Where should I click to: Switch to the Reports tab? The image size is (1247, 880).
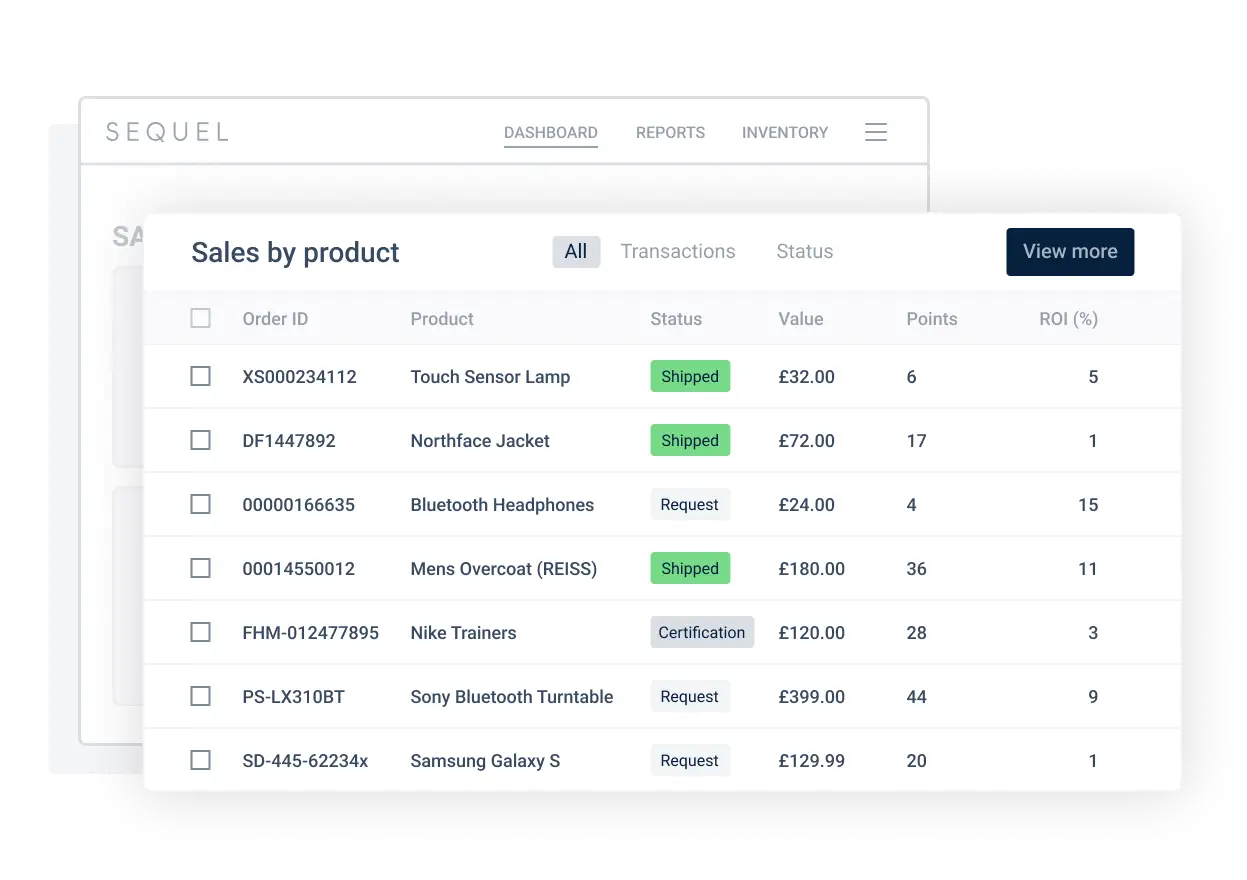[670, 132]
